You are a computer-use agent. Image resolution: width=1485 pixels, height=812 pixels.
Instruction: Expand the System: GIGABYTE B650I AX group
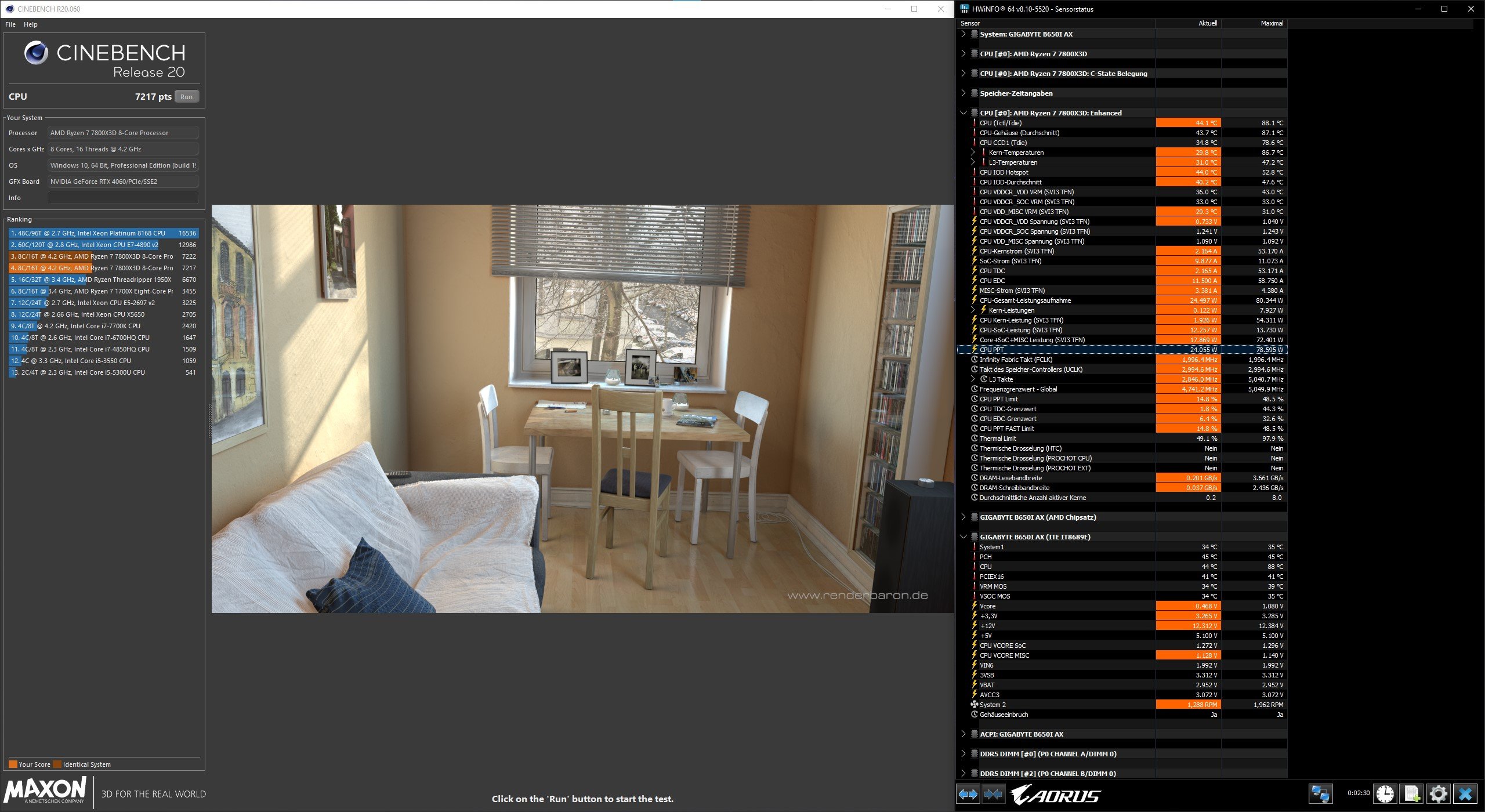[x=964, y=34]
